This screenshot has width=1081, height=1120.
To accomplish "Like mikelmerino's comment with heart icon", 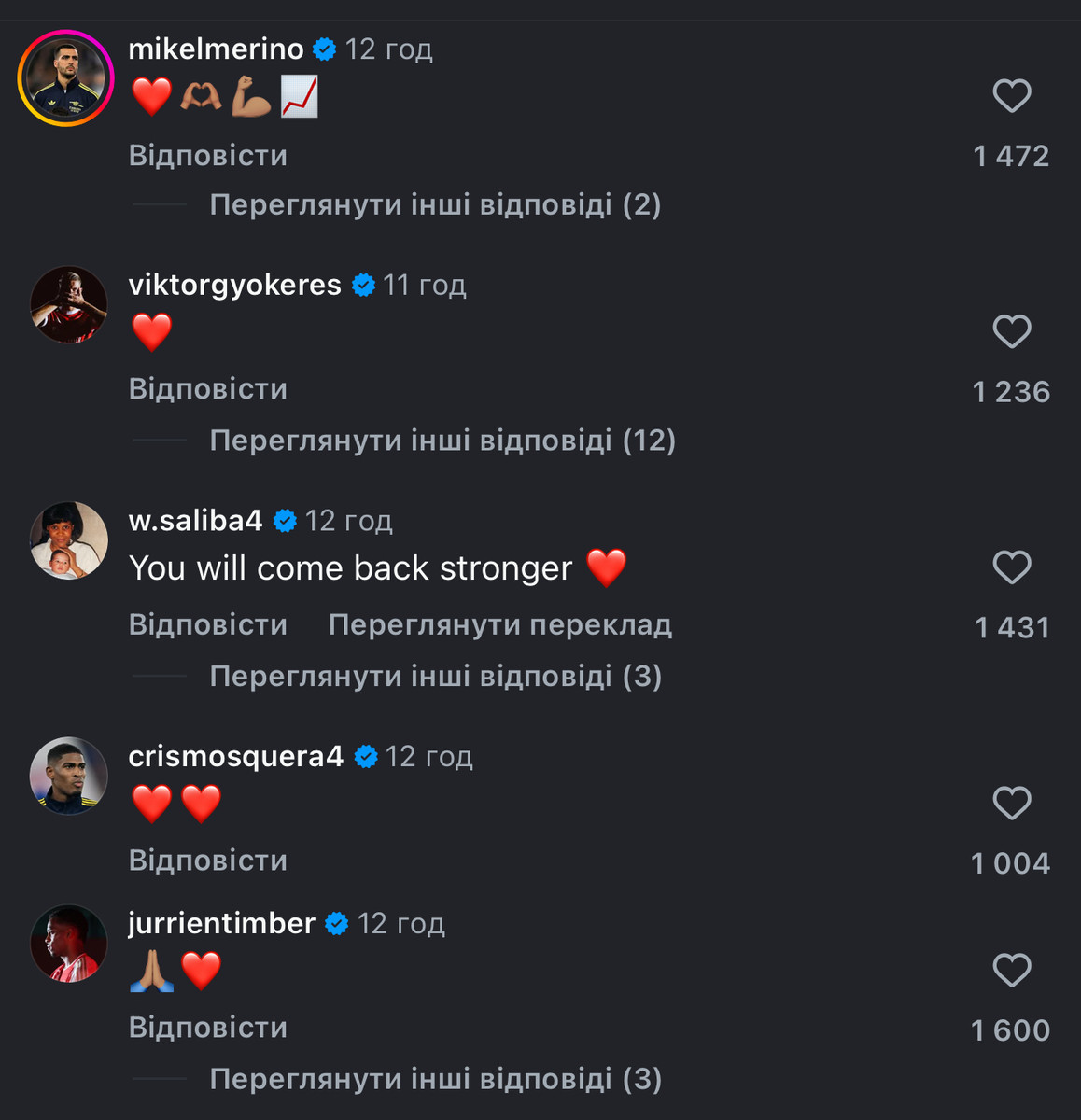I will pyautogui.click(x=1011, y=95).
